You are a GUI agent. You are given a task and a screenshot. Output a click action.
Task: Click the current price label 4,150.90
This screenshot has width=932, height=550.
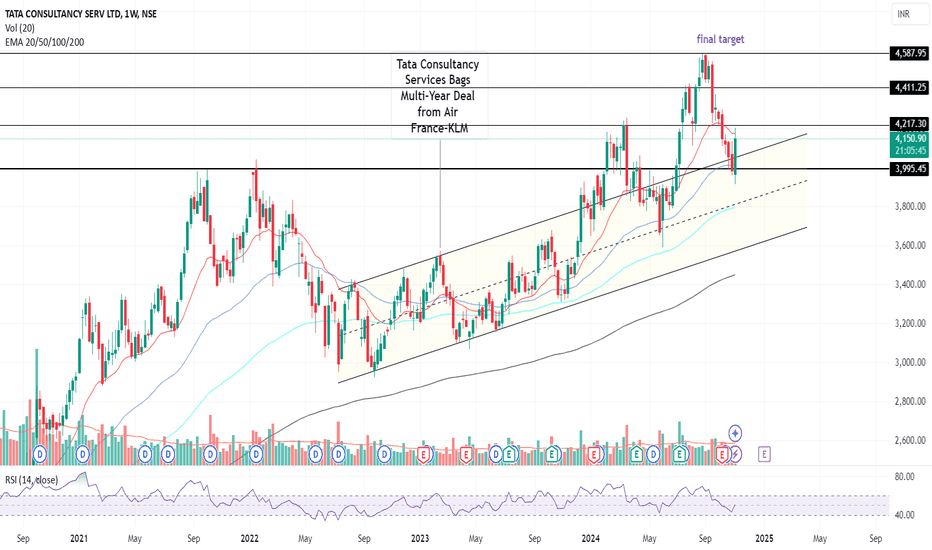coord(909,139)
